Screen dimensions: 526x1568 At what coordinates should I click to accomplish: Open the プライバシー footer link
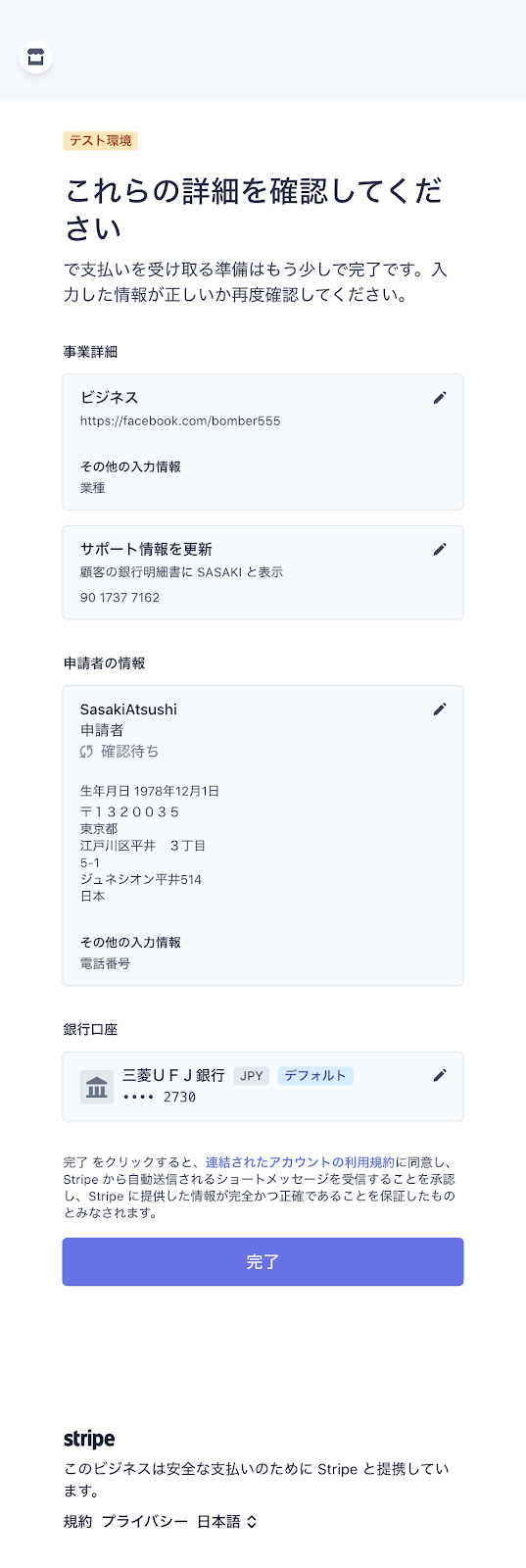tap(144, 1522)
